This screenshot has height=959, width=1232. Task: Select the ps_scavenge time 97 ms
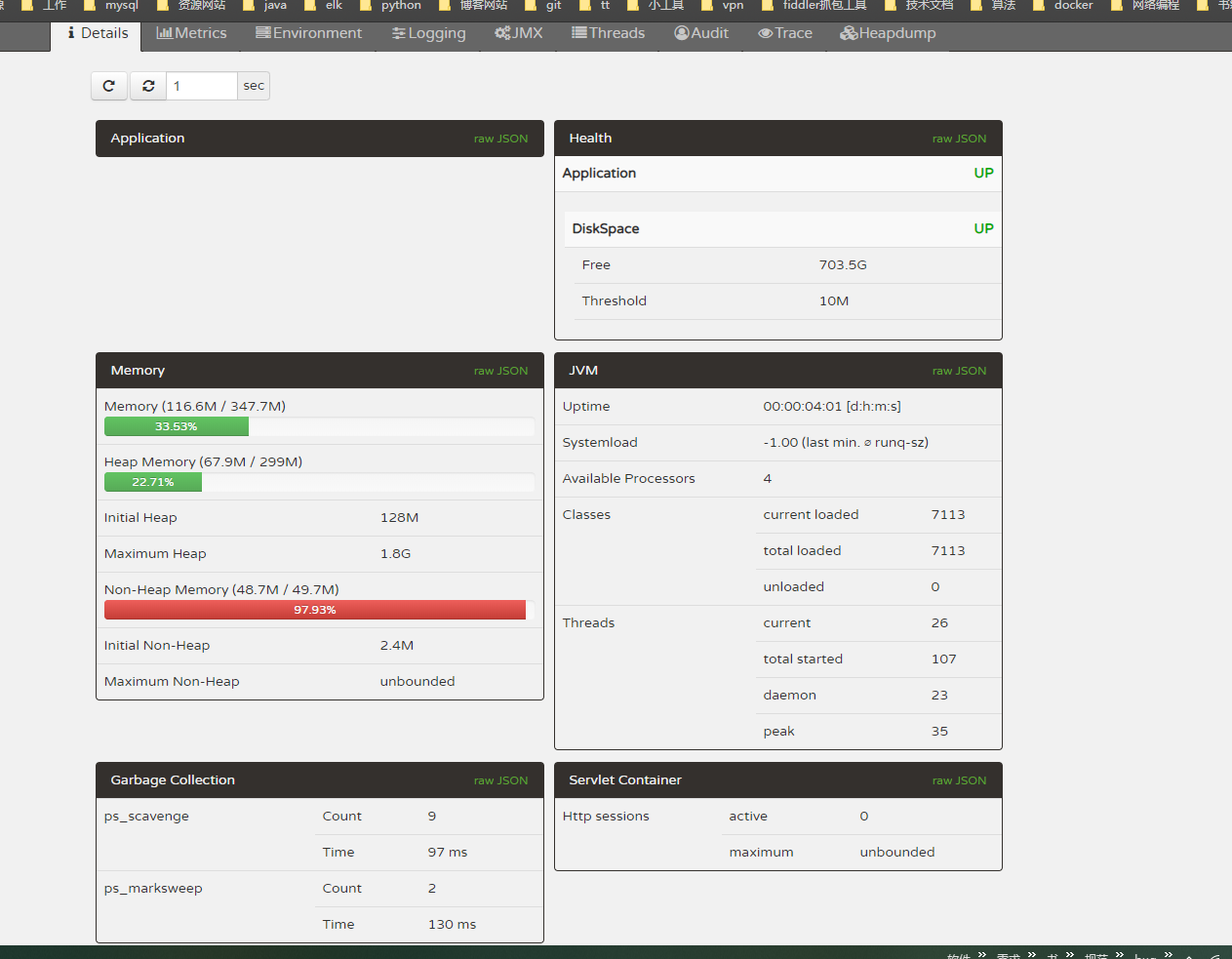(448, 853)
